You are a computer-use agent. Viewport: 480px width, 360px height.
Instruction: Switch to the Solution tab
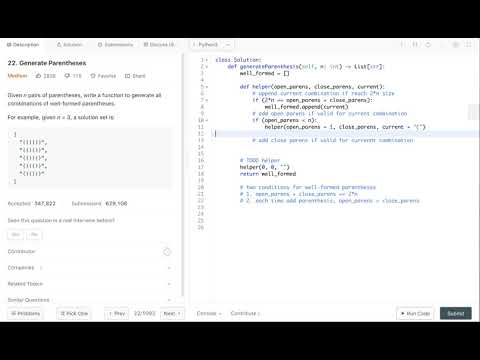(x=69, y=45)
